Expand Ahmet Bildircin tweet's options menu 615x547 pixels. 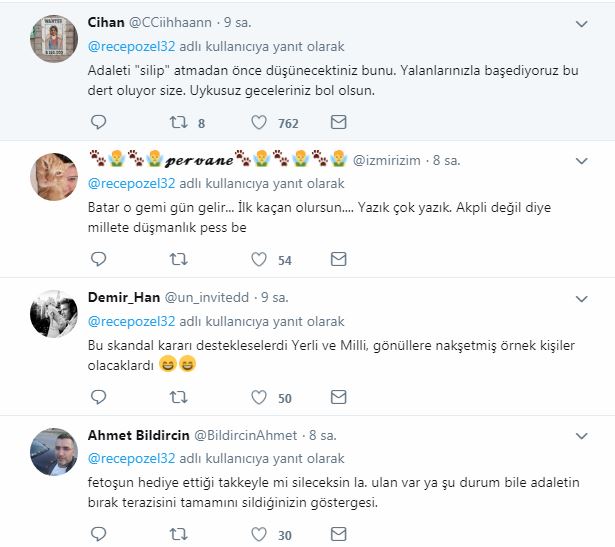(583, 436)
